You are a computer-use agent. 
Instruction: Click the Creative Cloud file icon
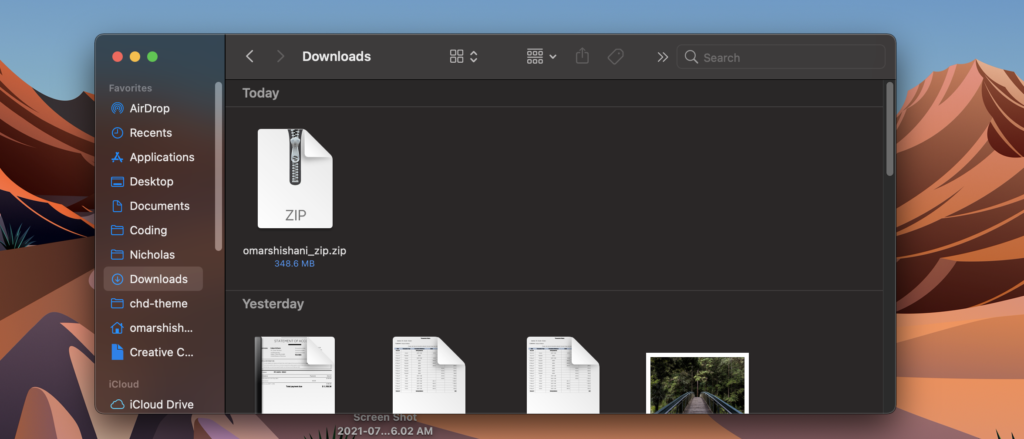118,352
